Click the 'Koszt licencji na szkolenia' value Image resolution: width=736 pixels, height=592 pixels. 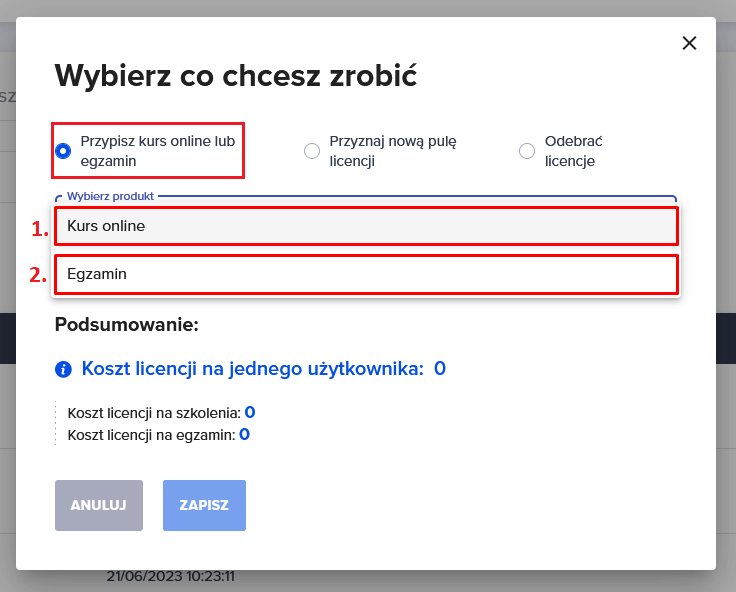coord(250,412)
